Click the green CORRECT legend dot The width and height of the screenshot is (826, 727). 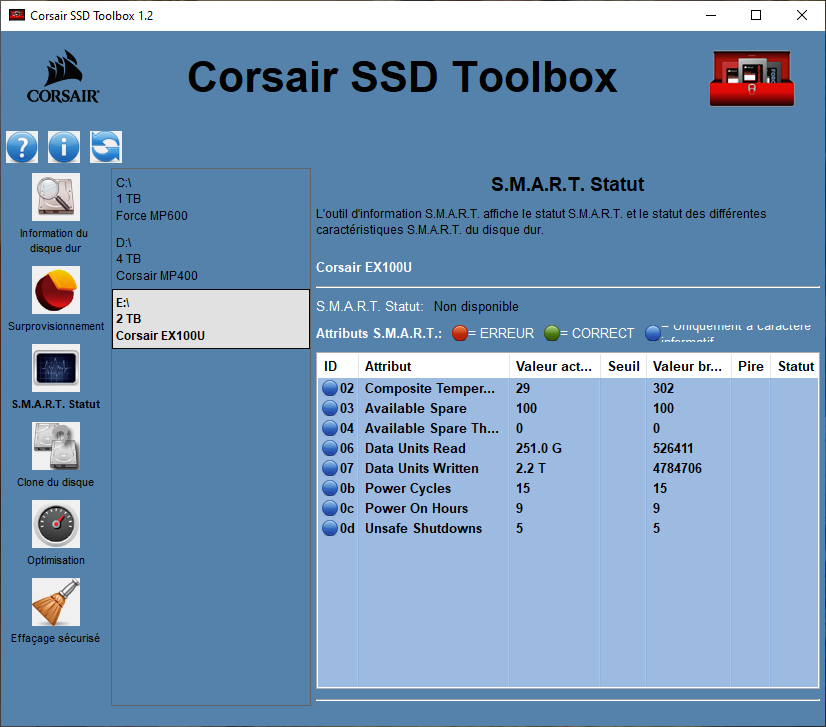tap(552, 333)
